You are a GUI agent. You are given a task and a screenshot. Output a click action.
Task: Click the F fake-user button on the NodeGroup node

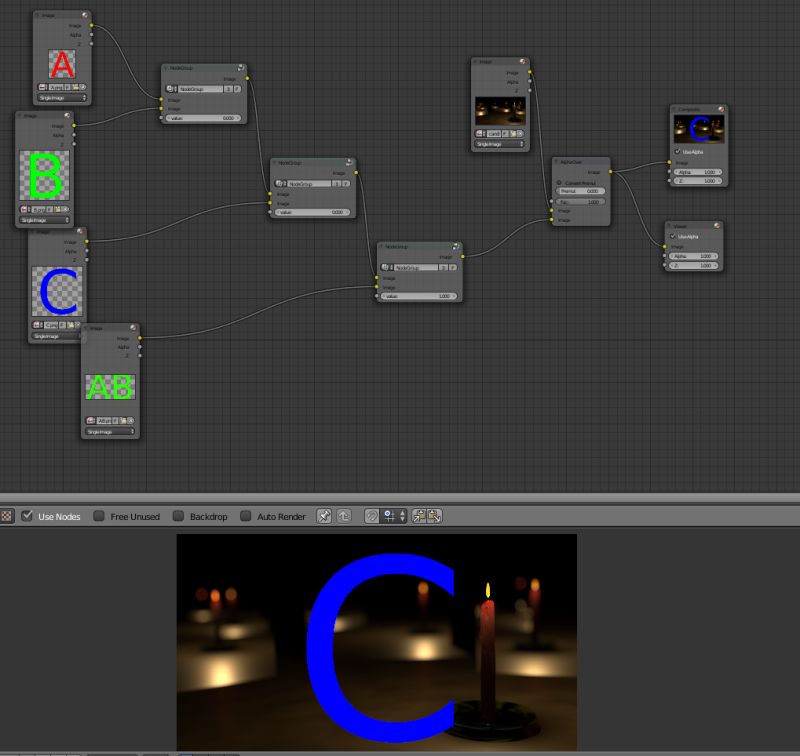(236, 88)
